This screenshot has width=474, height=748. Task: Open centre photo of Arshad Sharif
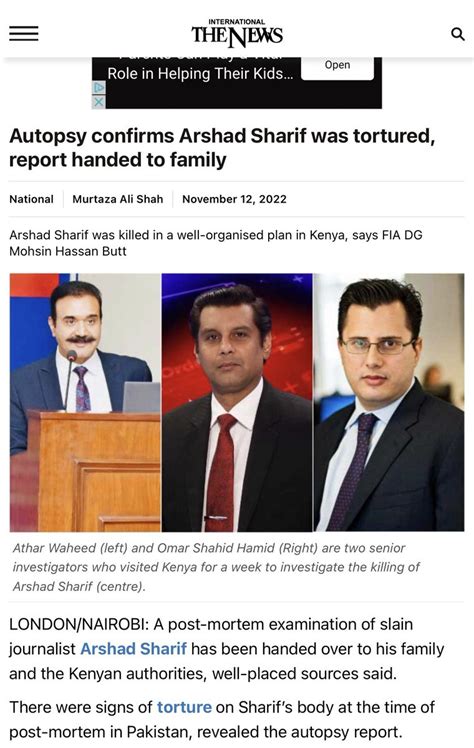click(x=237, y=402)
